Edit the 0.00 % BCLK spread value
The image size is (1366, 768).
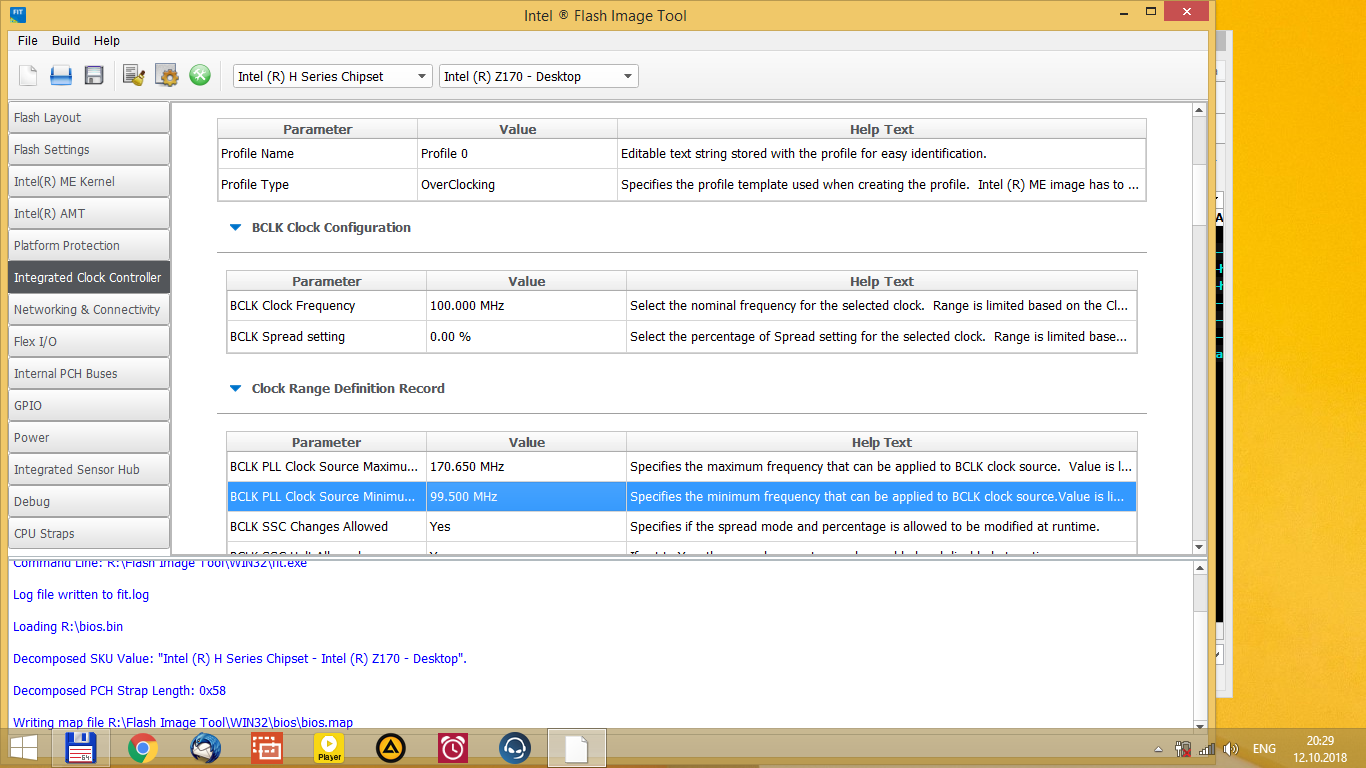click(x=526, y=337)
